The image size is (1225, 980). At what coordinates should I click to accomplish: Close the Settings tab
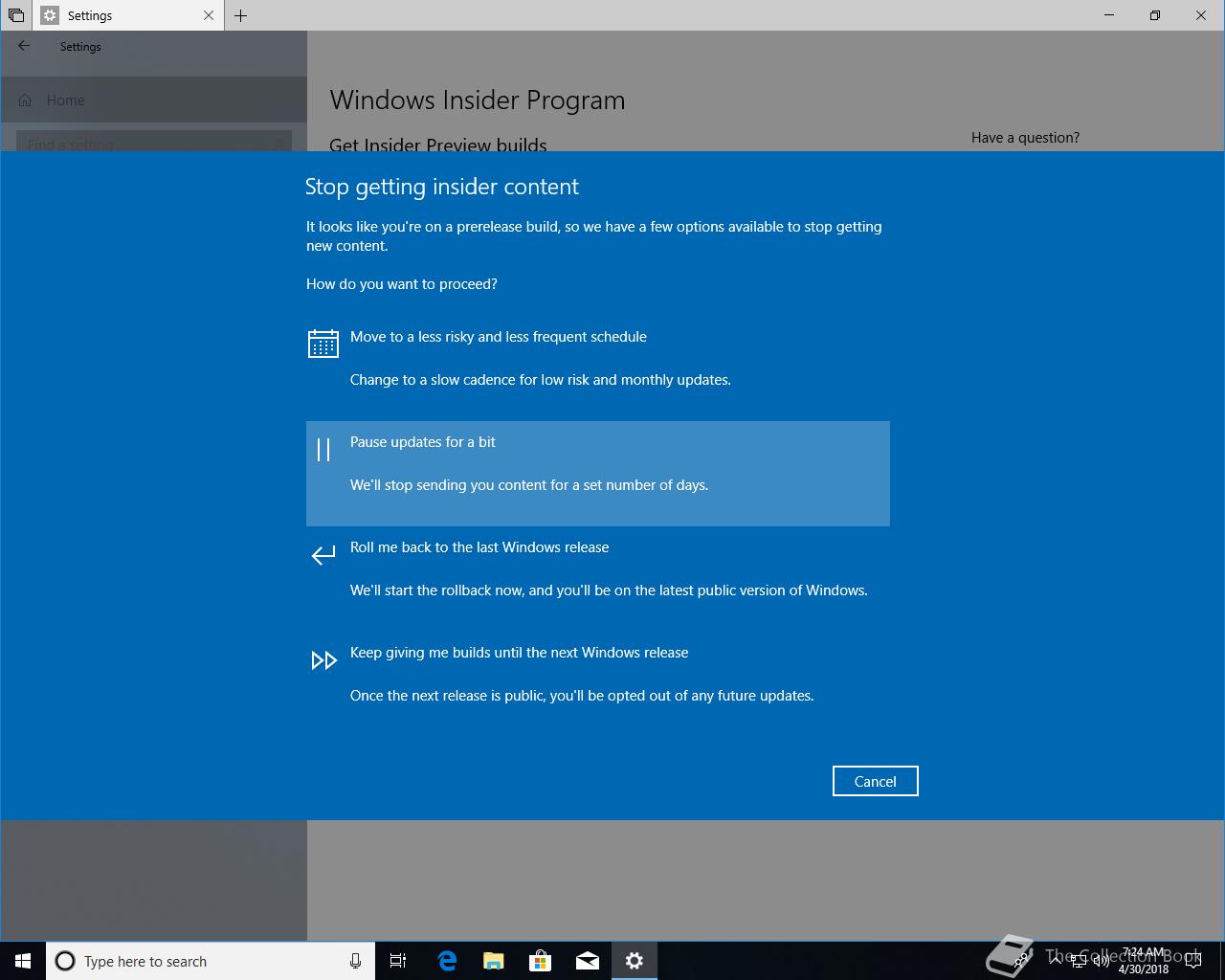click(209, 15)
